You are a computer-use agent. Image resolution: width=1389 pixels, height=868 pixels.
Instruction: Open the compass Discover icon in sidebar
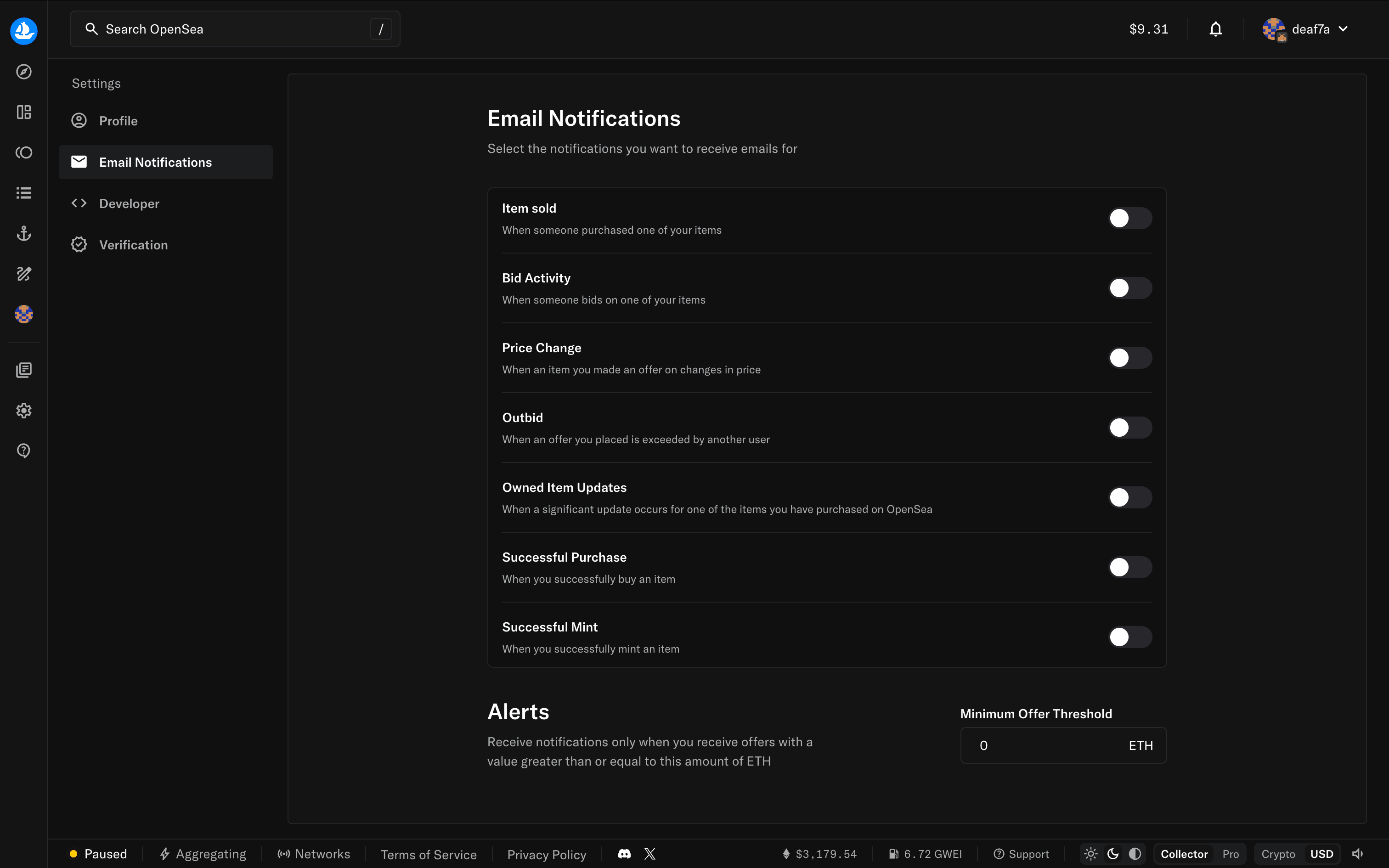click(23, 72)
